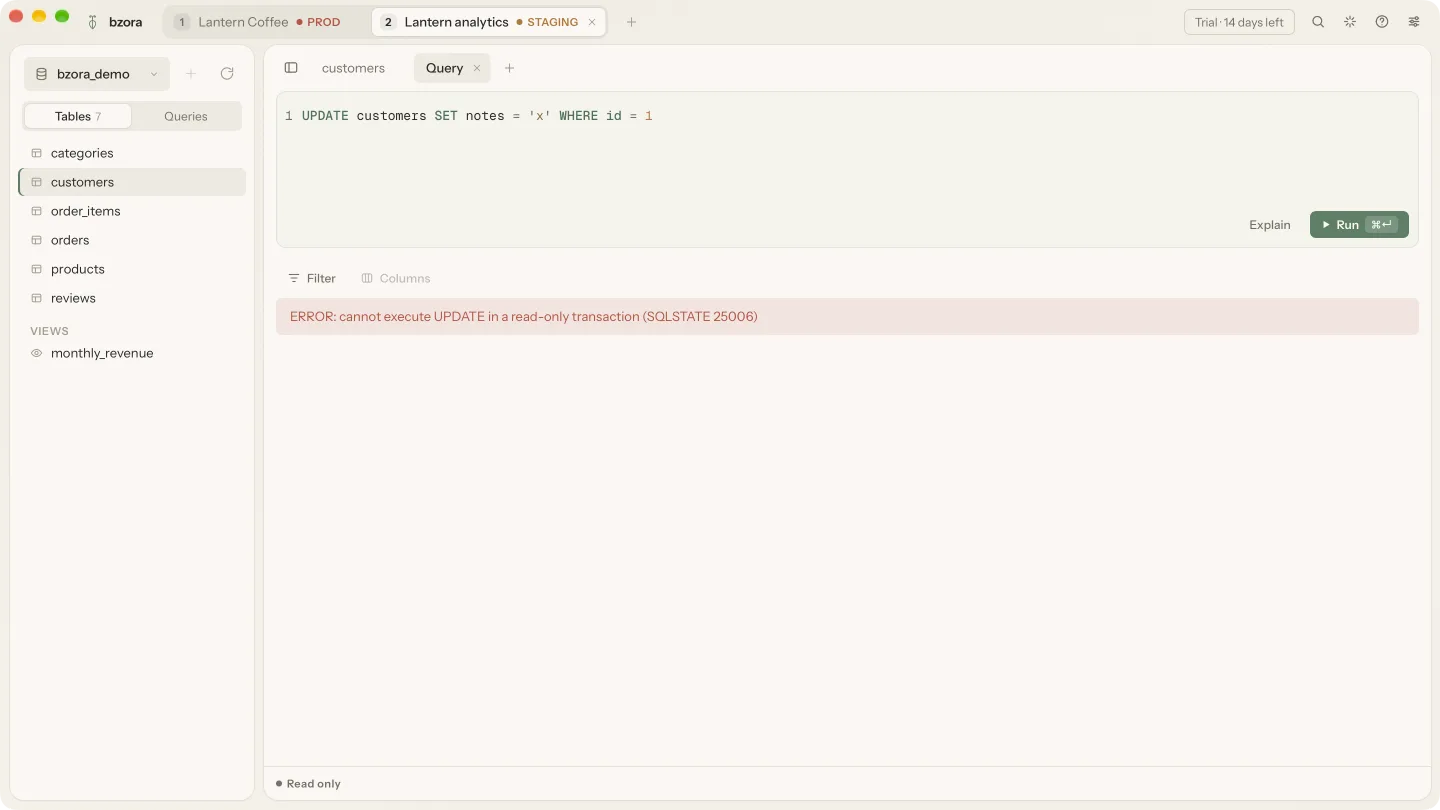The height and width of the screenshot is (810, 1440).
Task: Open the search magnifier icon
Action: coord(1318,22)
